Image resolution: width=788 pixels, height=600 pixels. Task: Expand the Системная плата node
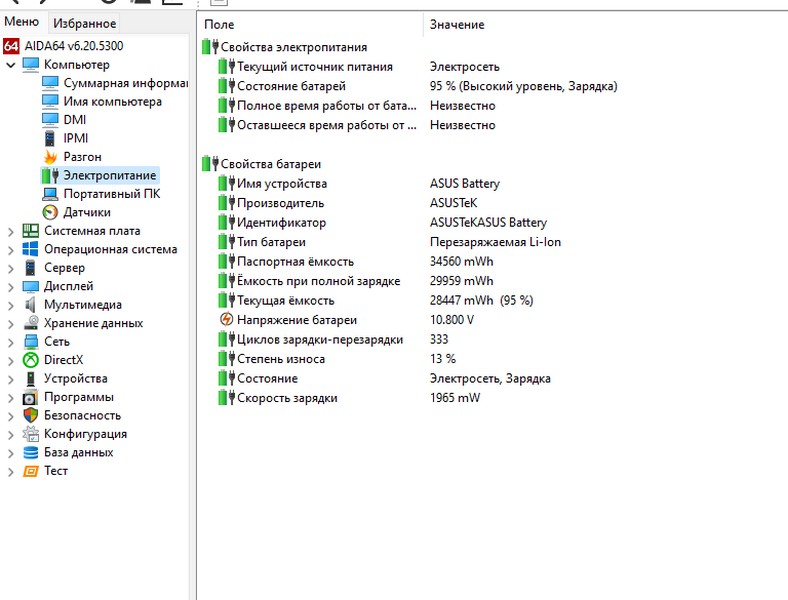(11, 231)
